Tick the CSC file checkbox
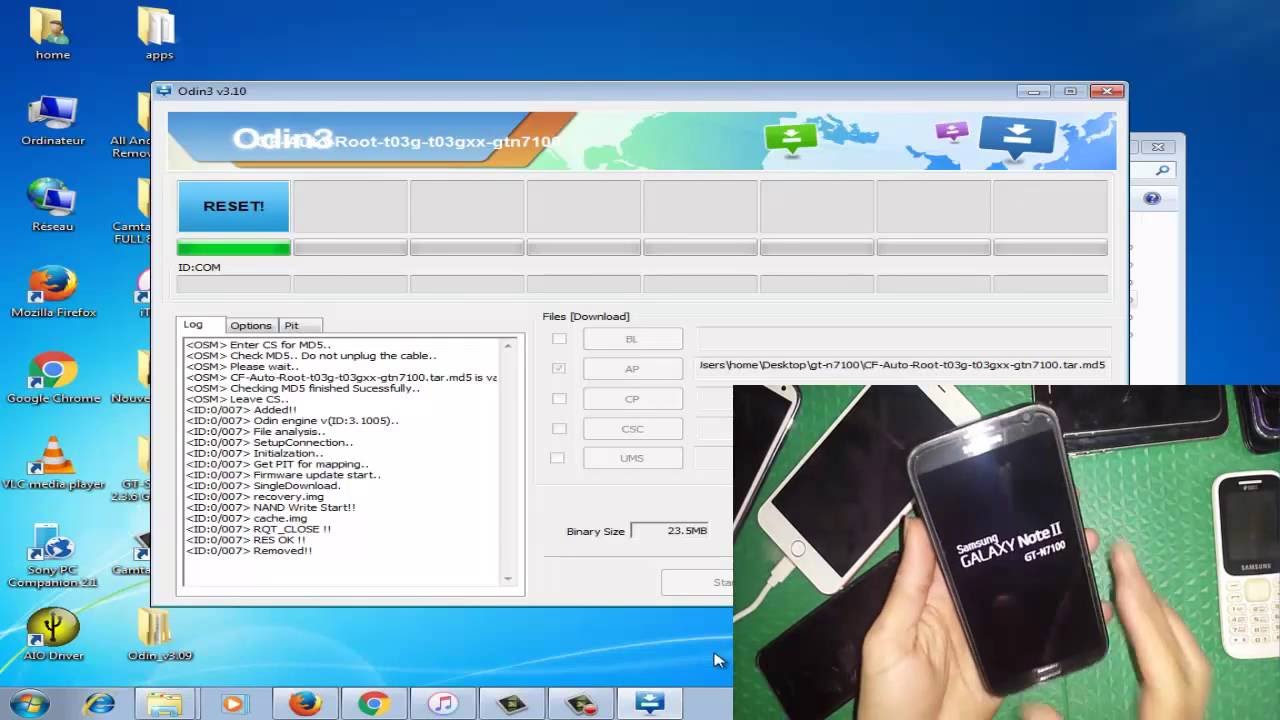Image resolution: width=1280 pixels, height=720 pixels. (559, 428)
